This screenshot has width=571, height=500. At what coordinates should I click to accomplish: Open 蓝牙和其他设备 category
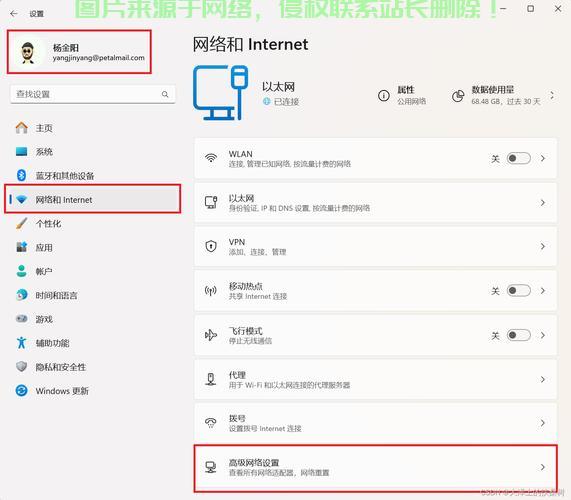(93, 176)
